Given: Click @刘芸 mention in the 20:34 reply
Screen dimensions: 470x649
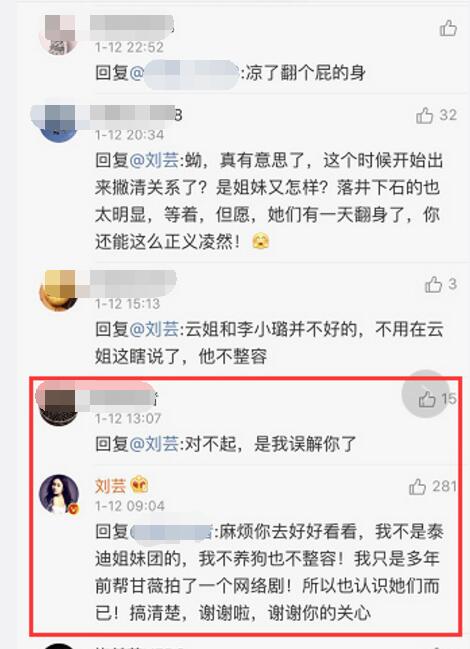Looking at the screenshot, I should click(x=154, y=160).
